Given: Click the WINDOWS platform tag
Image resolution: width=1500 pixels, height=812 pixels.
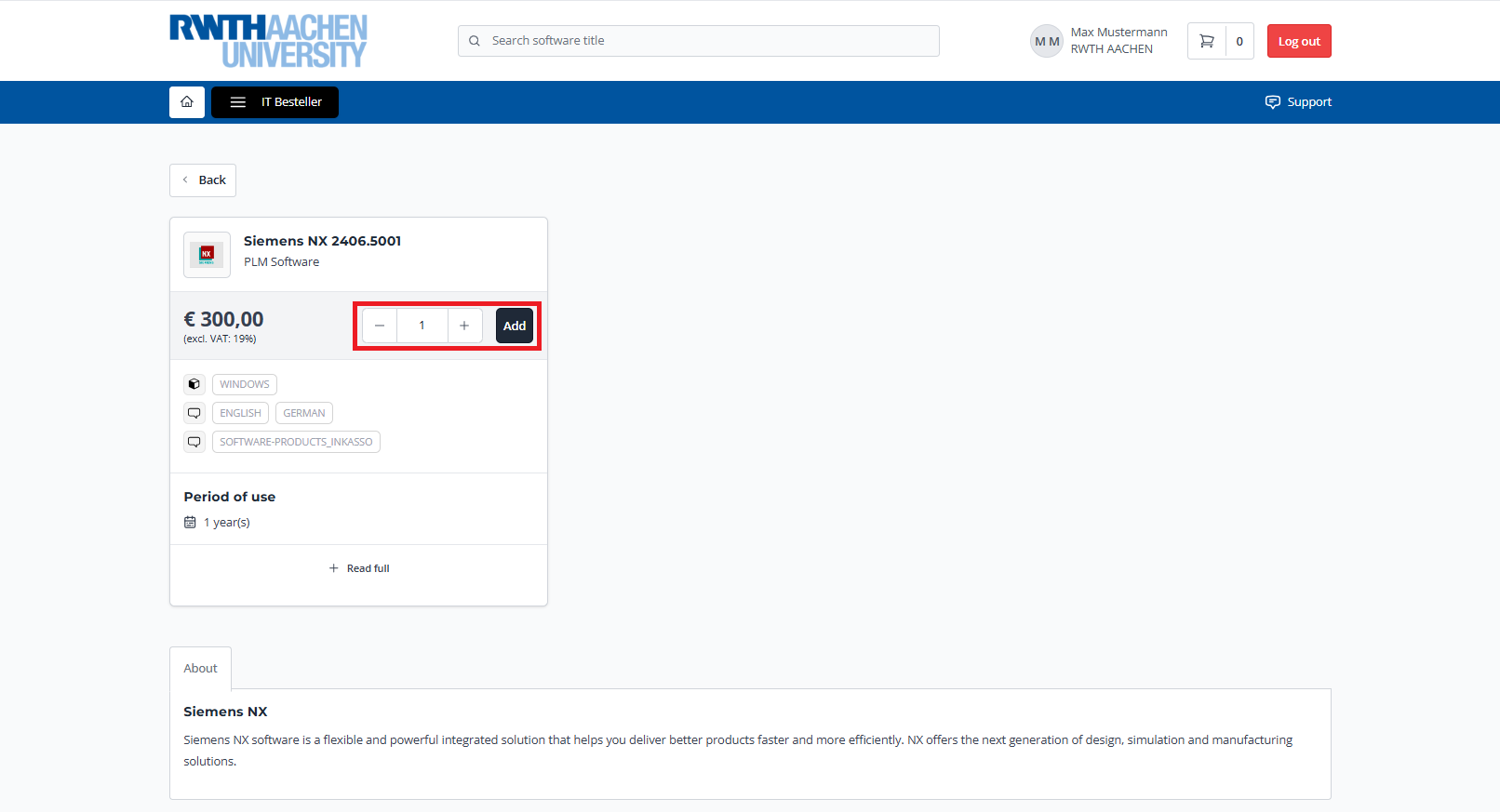Looking at the screenshot, I should pos(245,384).
